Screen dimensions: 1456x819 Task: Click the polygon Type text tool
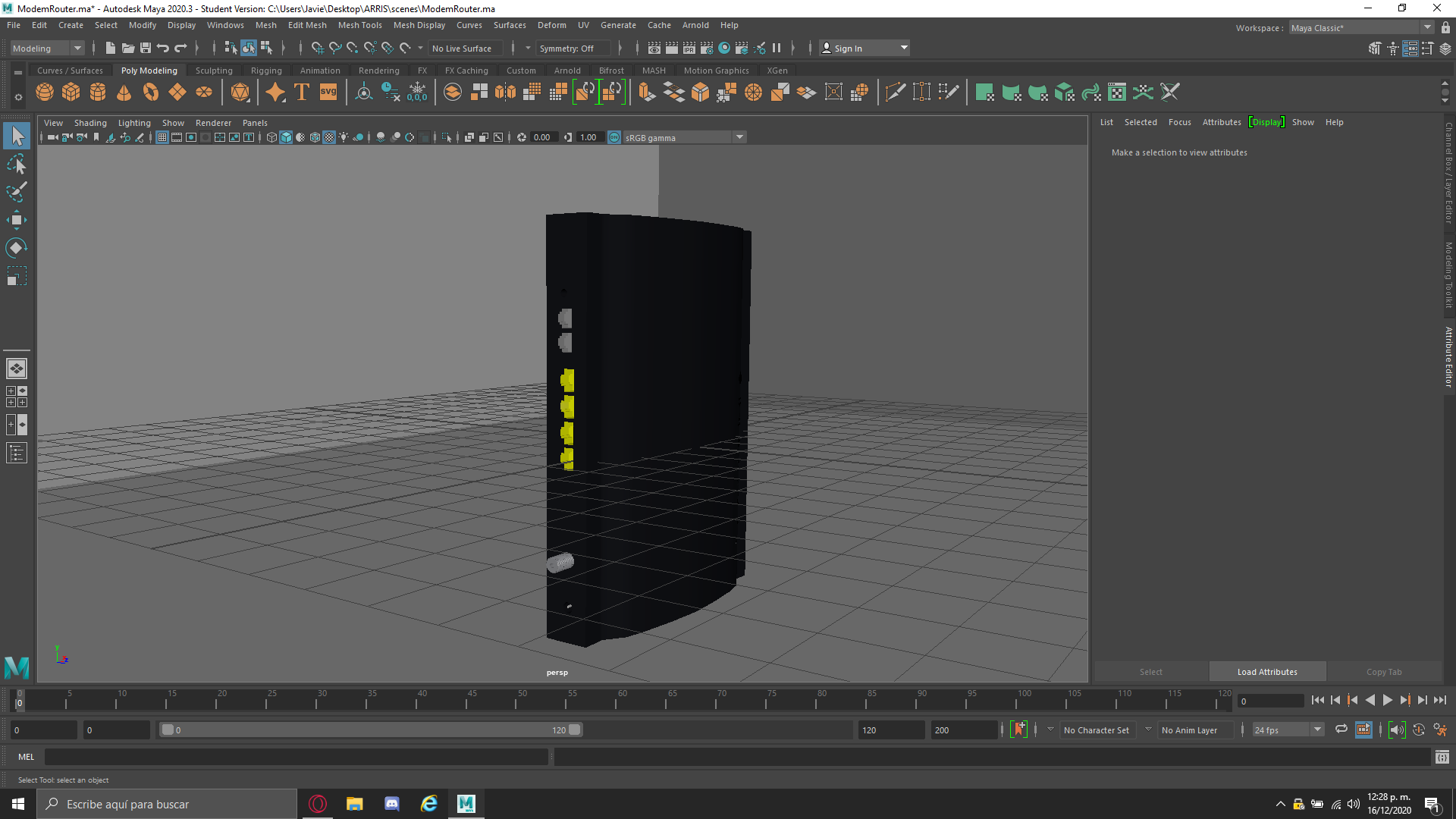(302, 93)
